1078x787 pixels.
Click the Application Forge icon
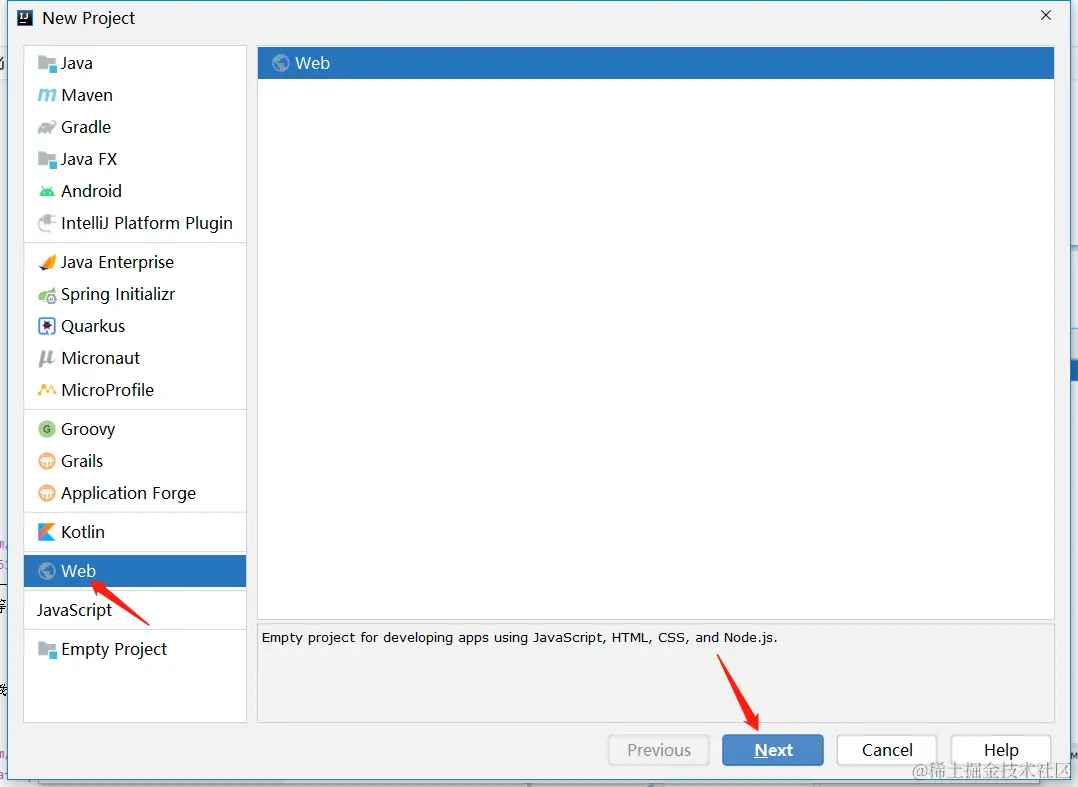tap(47, 493)
